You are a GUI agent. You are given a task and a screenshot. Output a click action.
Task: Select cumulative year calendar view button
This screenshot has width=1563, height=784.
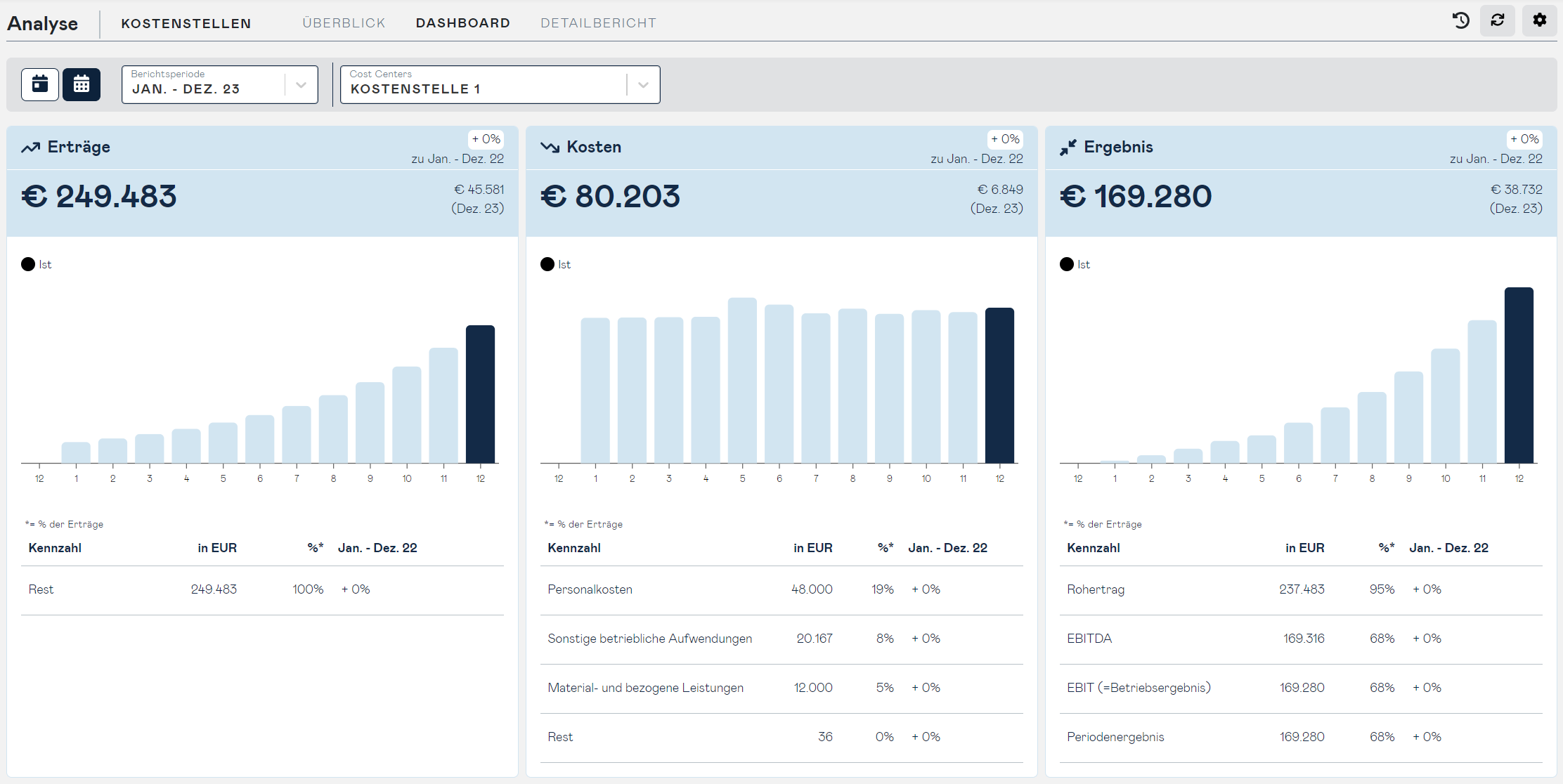click(x=82, y=84)
